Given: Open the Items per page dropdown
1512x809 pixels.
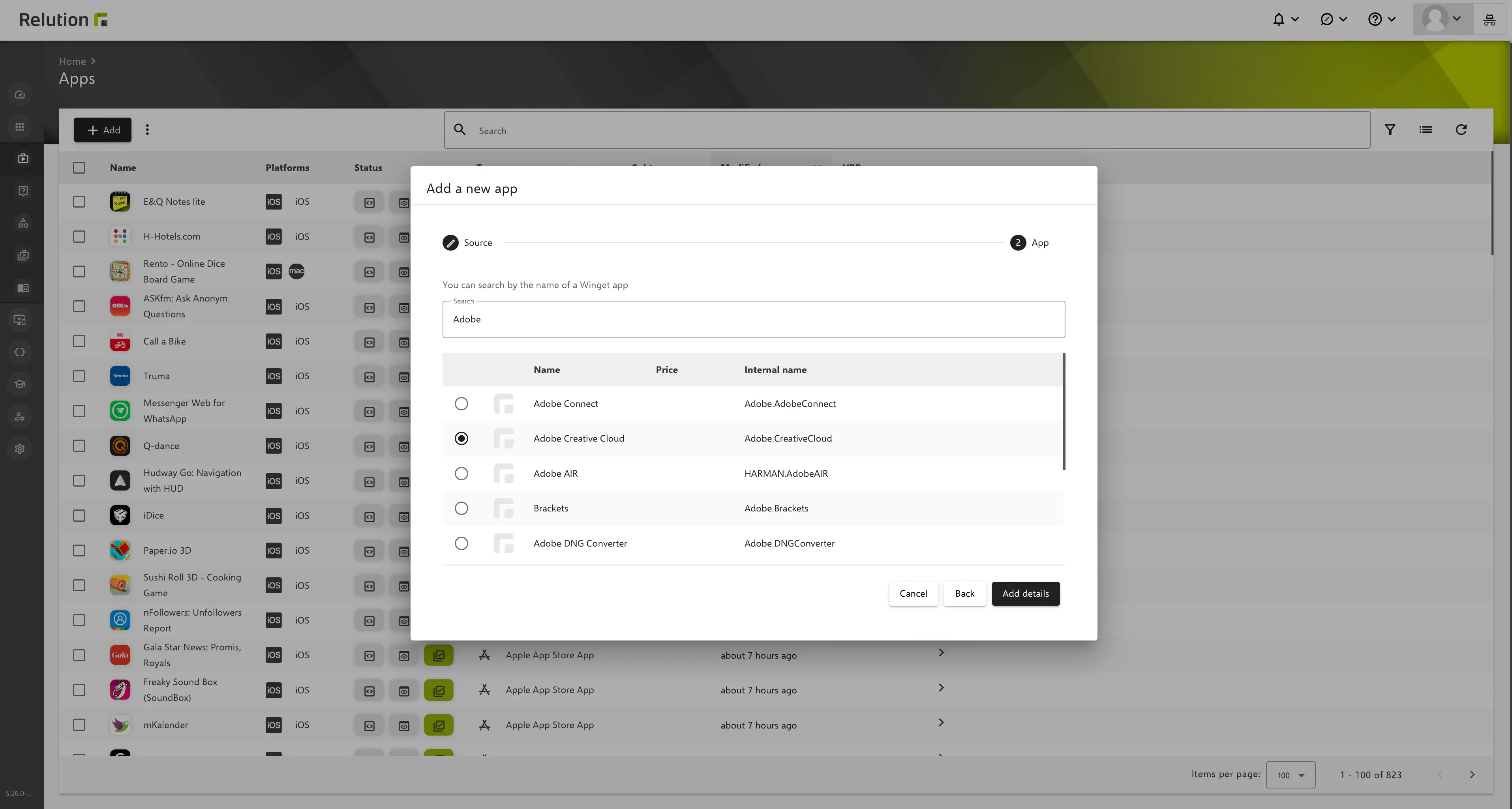Looking at the screenshot, I should tap(1290, 775).
